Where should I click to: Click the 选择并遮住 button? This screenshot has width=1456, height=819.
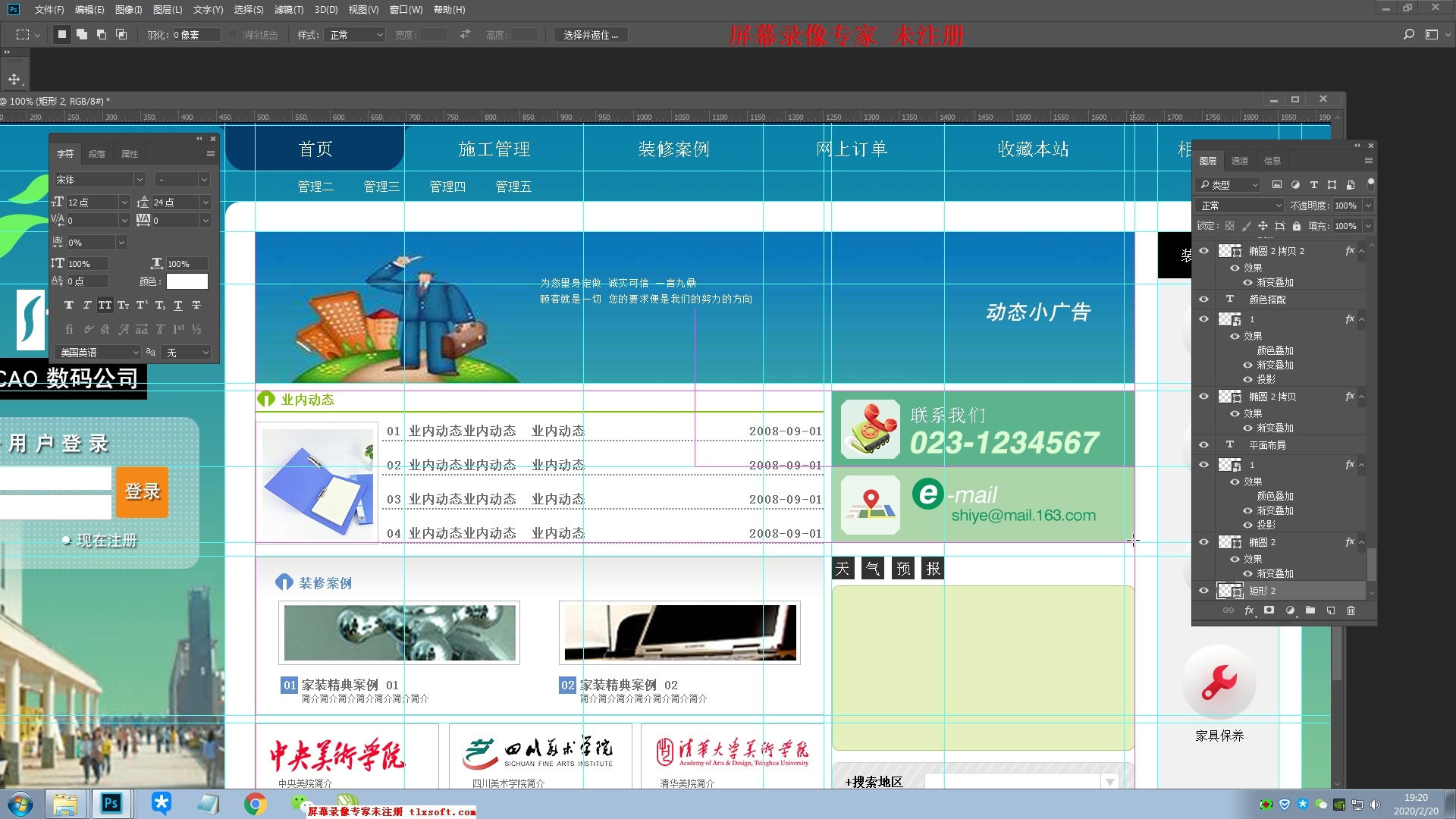click(591, 35)
